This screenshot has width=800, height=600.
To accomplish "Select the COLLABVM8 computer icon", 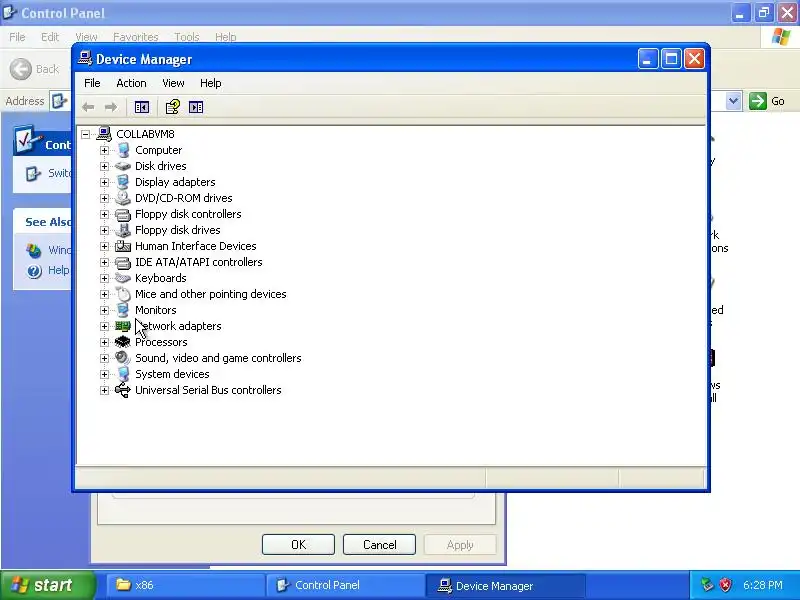I will pos(104,134).
